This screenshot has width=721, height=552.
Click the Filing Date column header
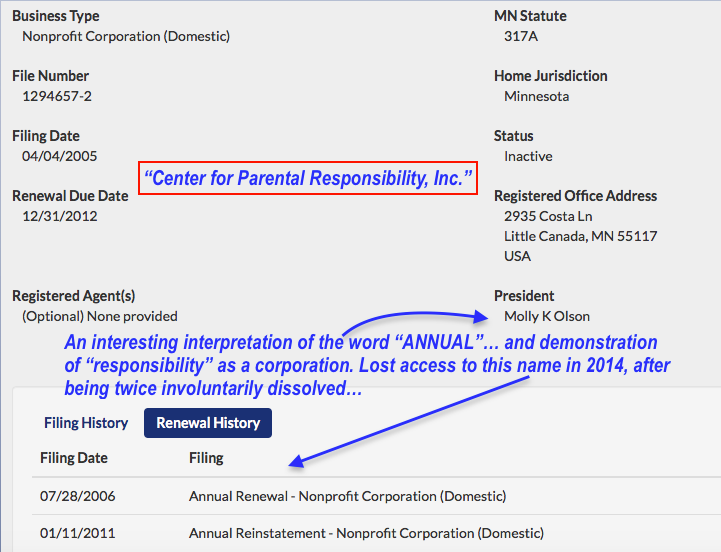coord(74,458)
